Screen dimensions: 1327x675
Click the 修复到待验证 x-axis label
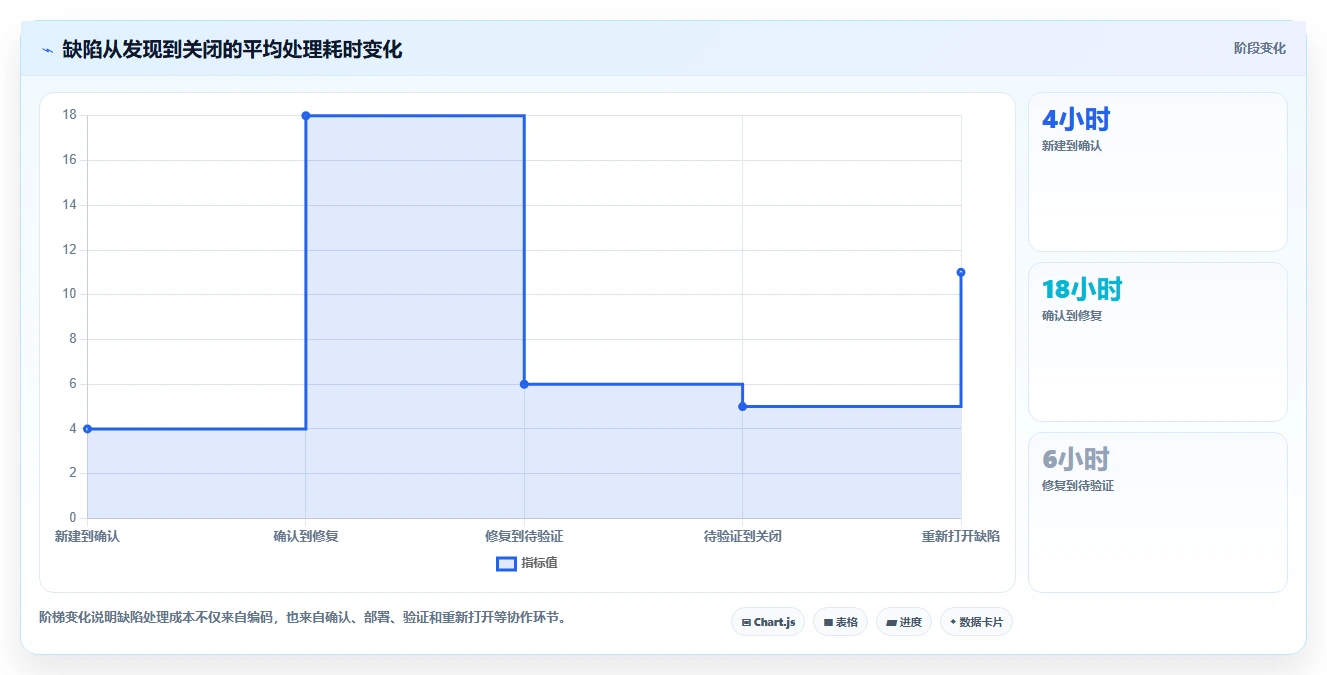pos(524,537)
